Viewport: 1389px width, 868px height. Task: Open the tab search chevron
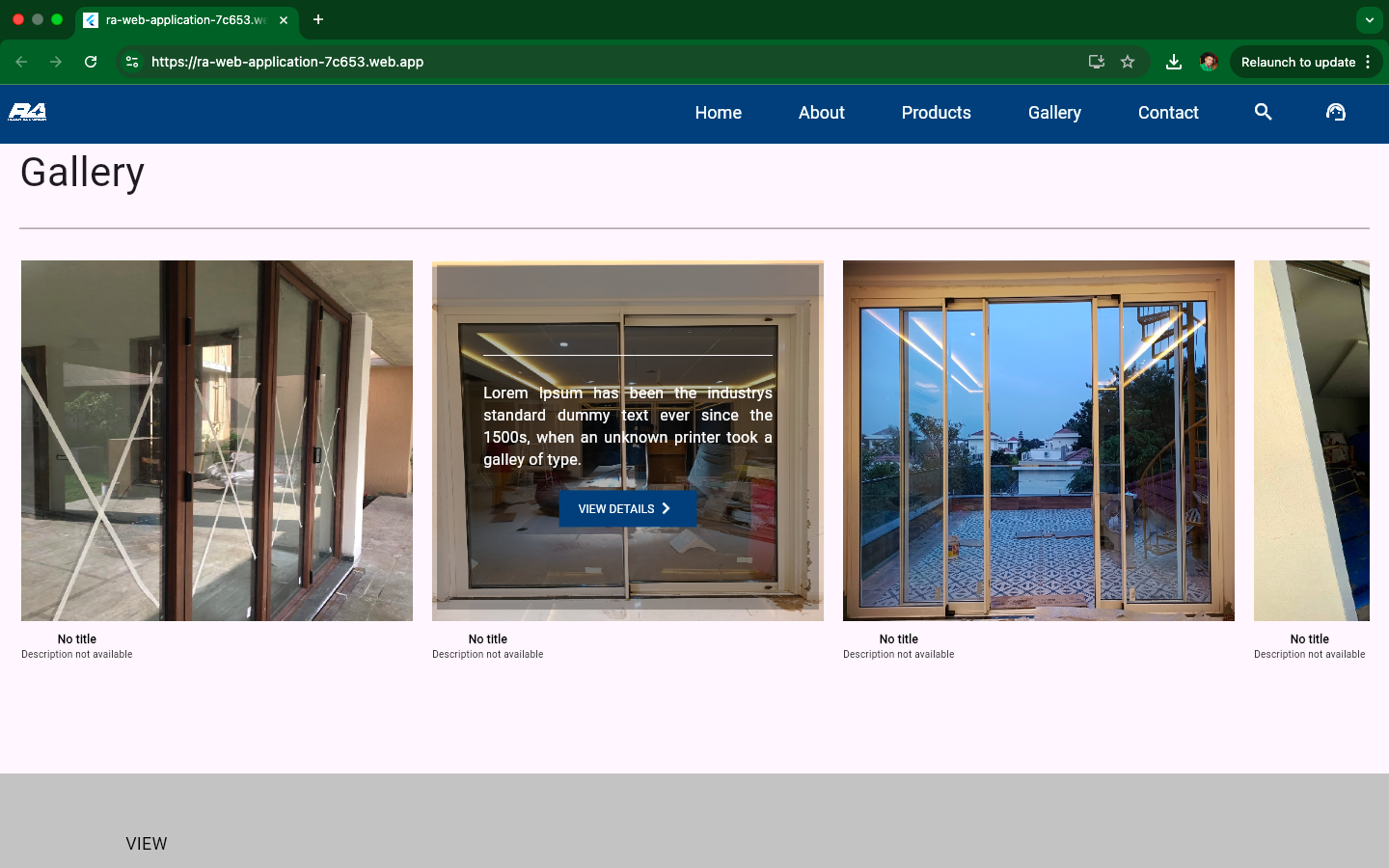[x=1369, y=19]
